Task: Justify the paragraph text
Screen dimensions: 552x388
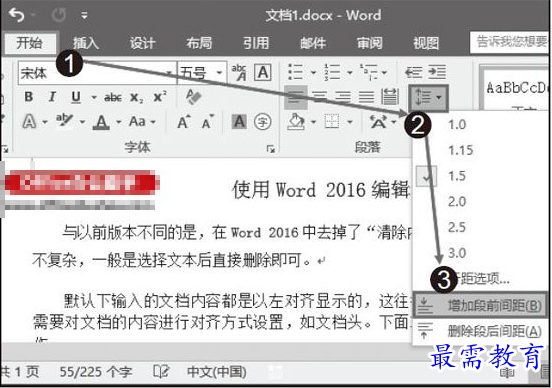Action: [366, 97]
